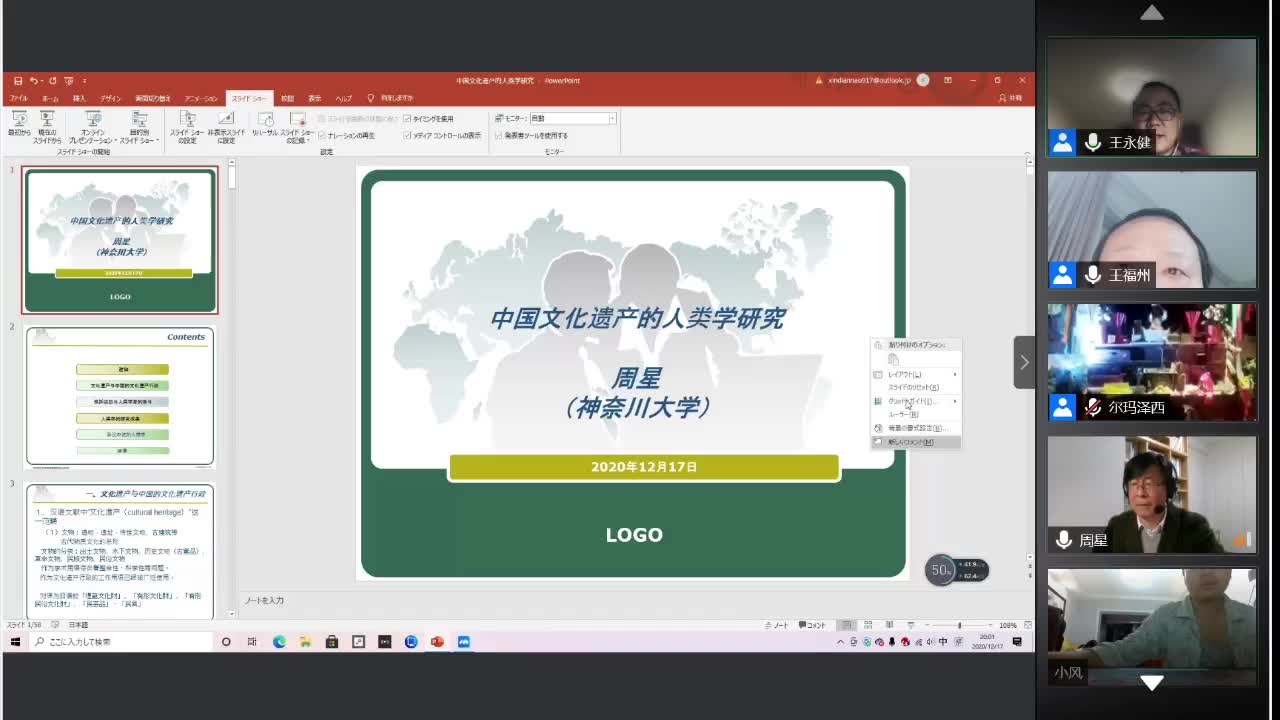Screen dimensions: 1280x720
Task: Click the Tell Me lightbulb search box
Action: click(391, 98)
